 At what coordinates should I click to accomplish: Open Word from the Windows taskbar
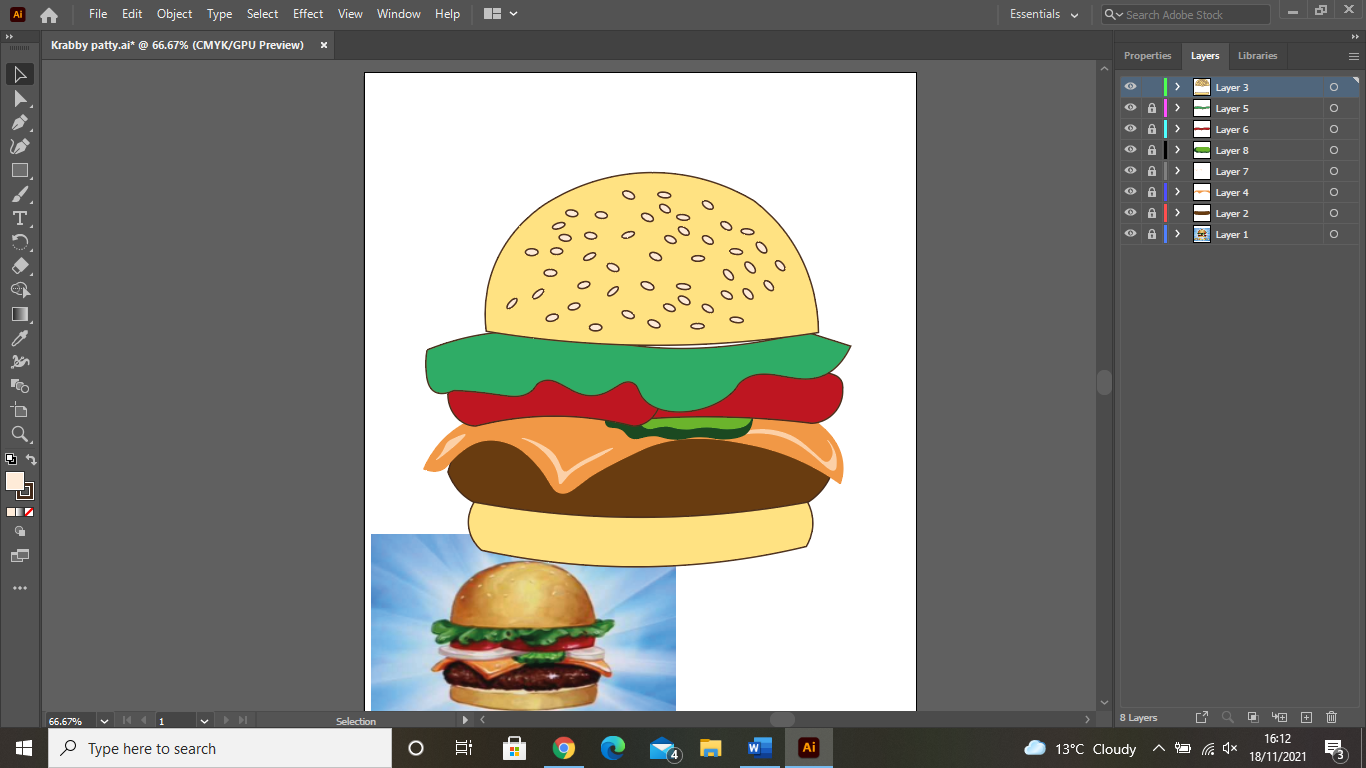(x=760, y=748)
